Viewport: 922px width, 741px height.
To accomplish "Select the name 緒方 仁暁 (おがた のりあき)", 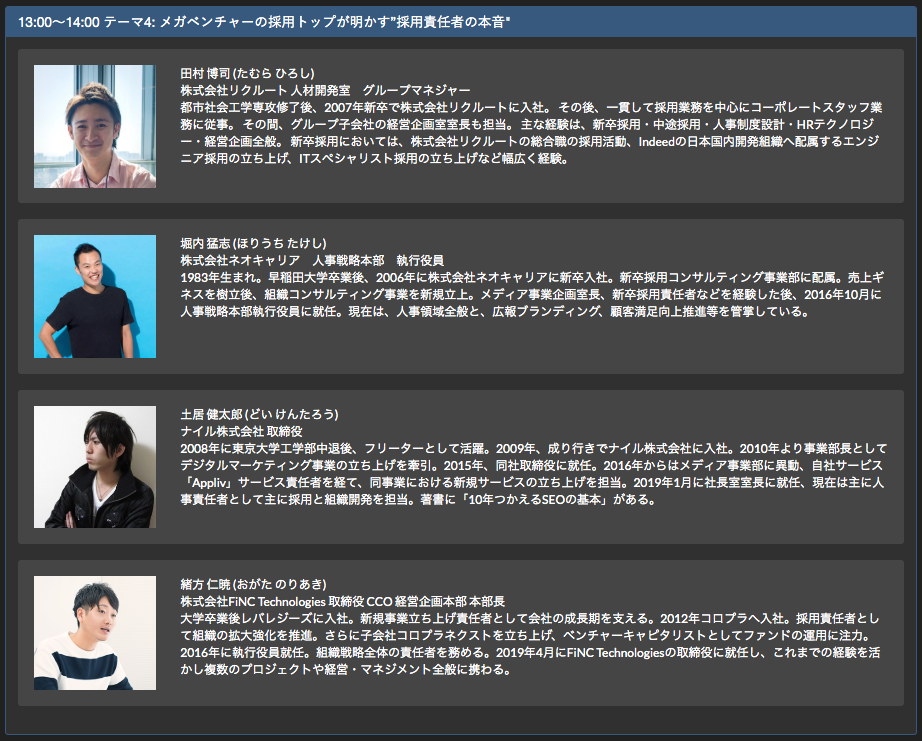I will tap(254, 584).
